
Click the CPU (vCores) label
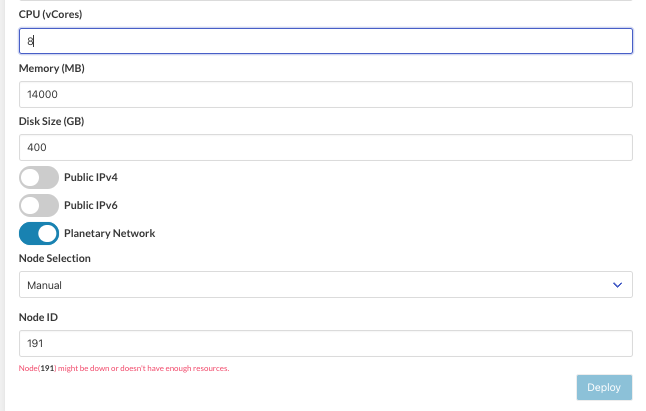50,14
